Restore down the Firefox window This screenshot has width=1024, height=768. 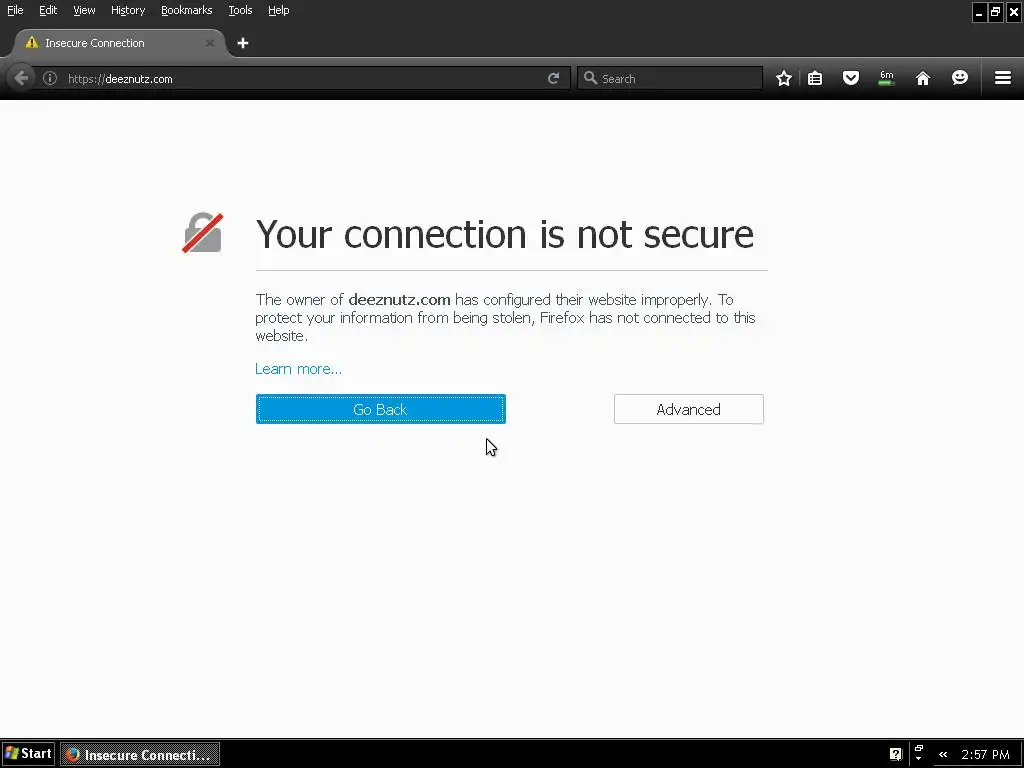(995, 12)
